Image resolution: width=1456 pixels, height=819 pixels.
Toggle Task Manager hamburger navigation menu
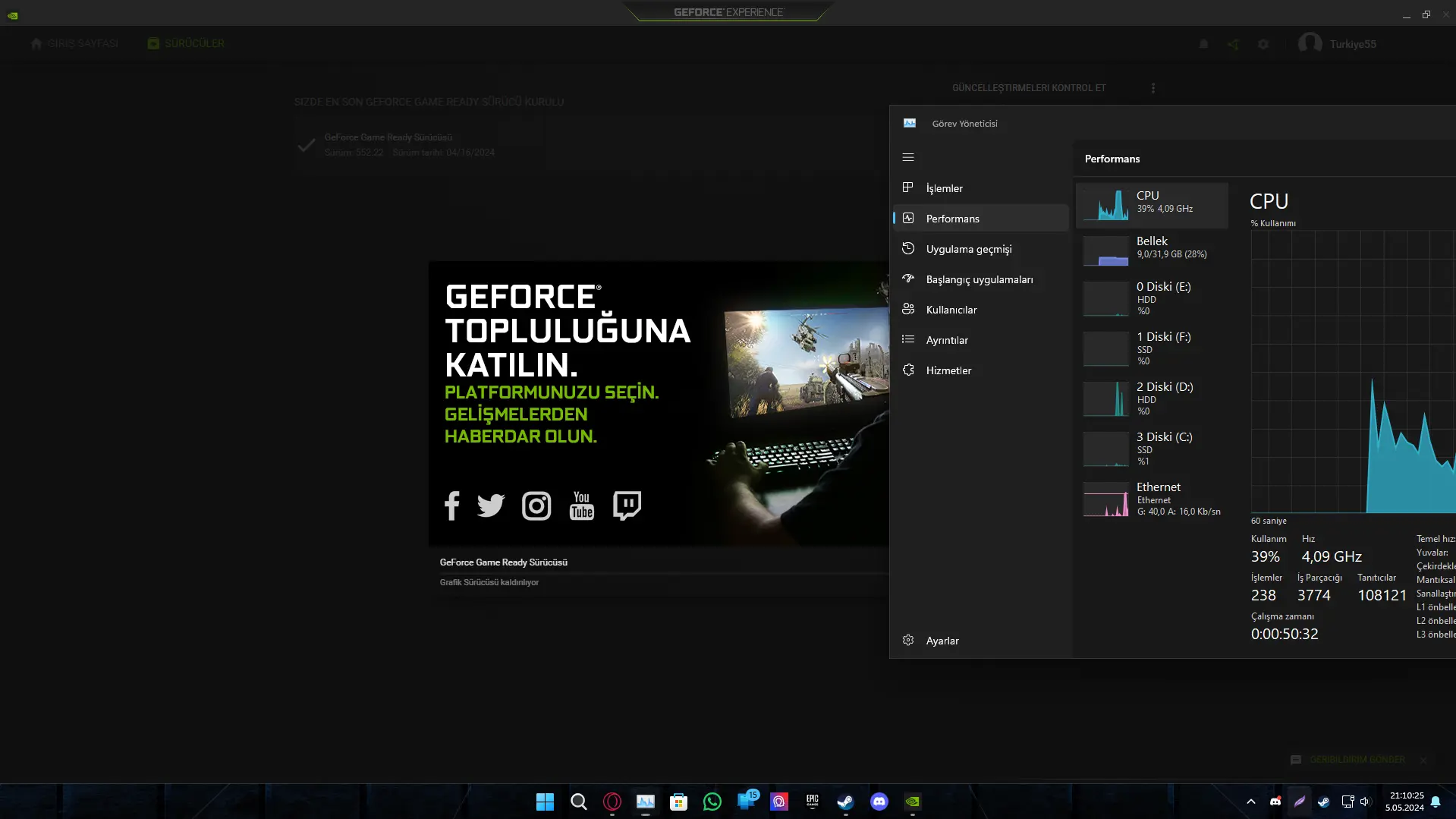pyautogui.click(x=908, y=157)
